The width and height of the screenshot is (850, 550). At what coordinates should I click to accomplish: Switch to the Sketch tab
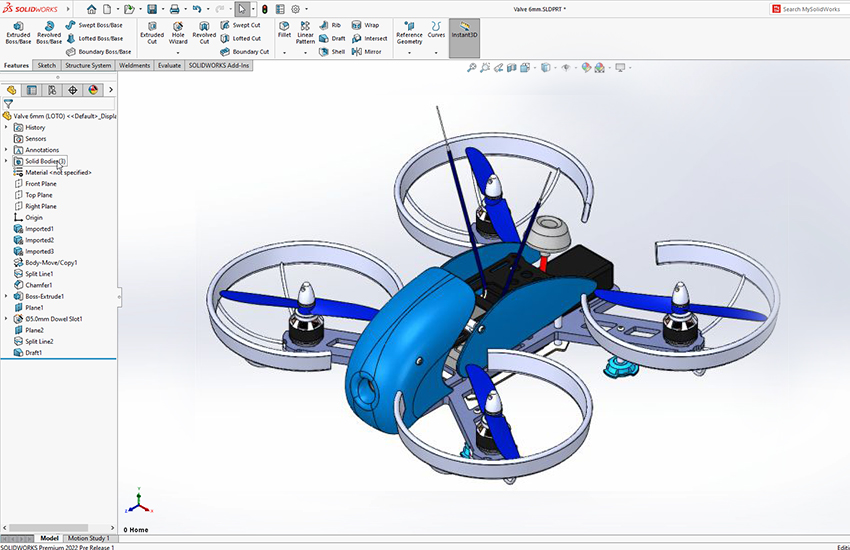coord(47,66)
